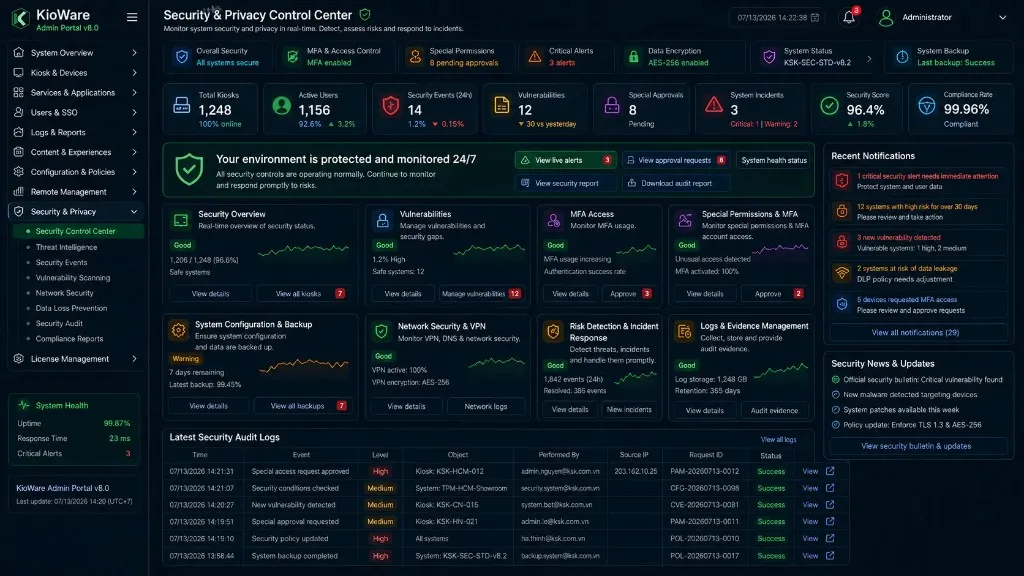
Task: Expand Services & Applications chevron
Action: (x=134, y=93)
